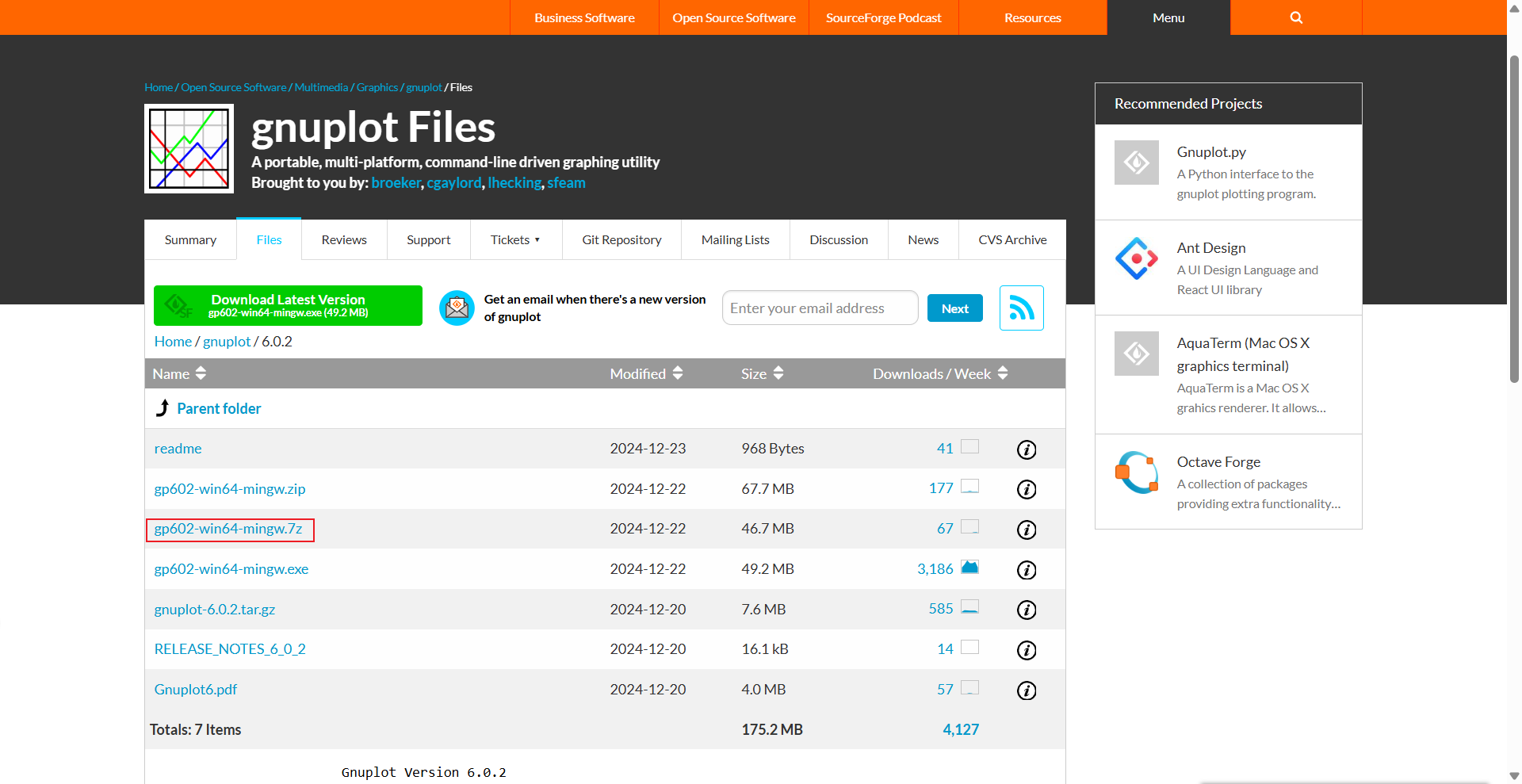Image resolution: width=1522 pixels, height=784 pixels.
Task: Expand the Tickets dropdown tab
Action: (x=515, y=239)
